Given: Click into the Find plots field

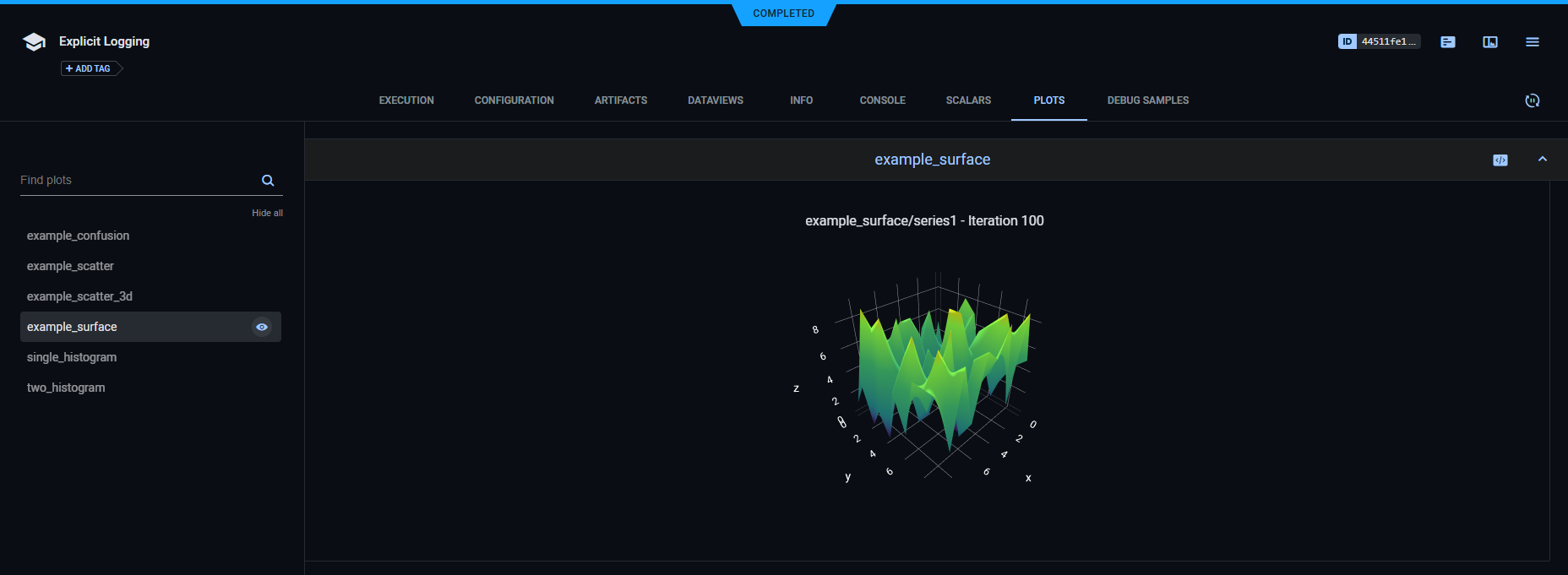Looking at the screenshot, I should point(135,181).
